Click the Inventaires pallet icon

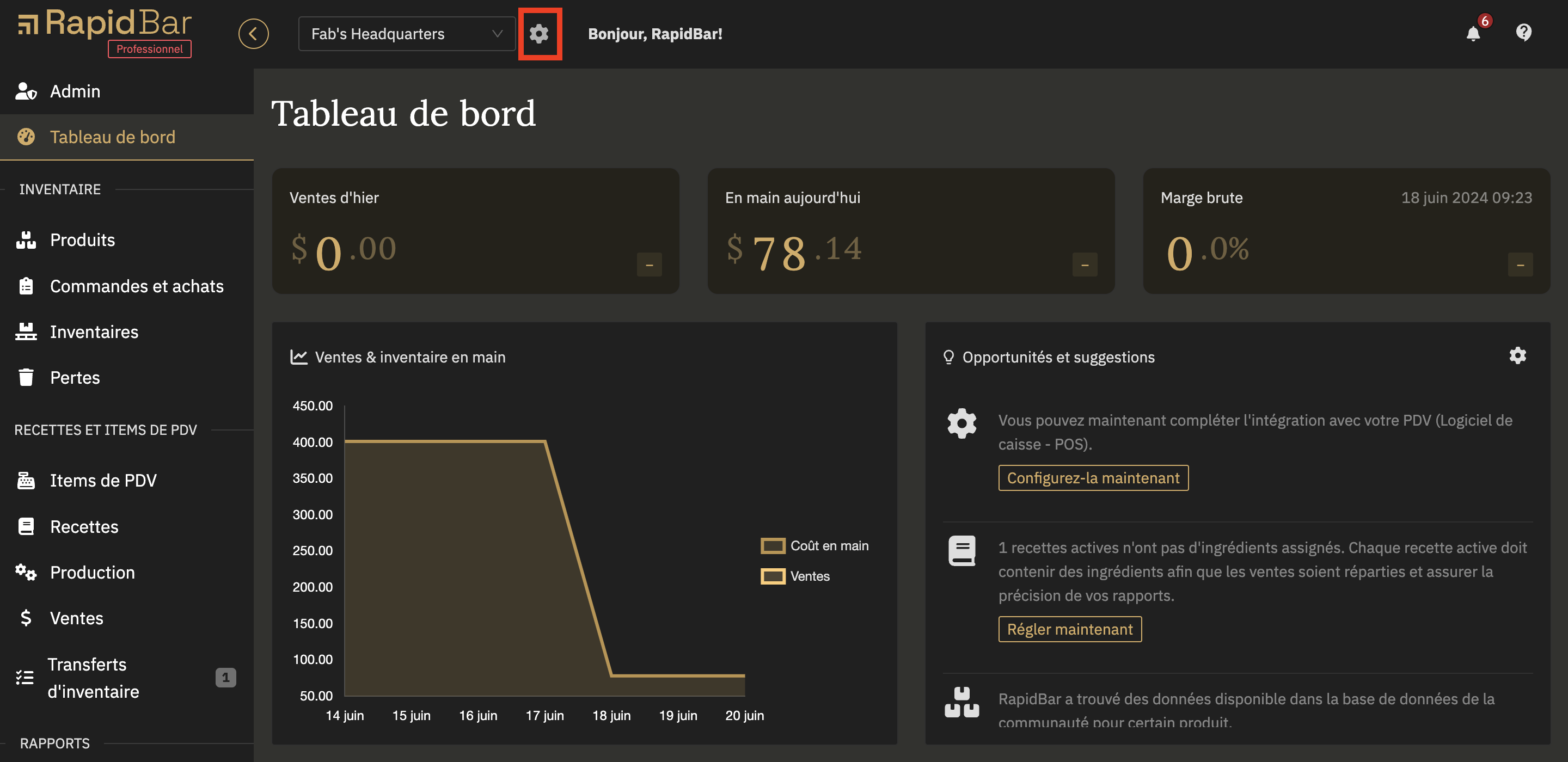(x=26, y=331)
